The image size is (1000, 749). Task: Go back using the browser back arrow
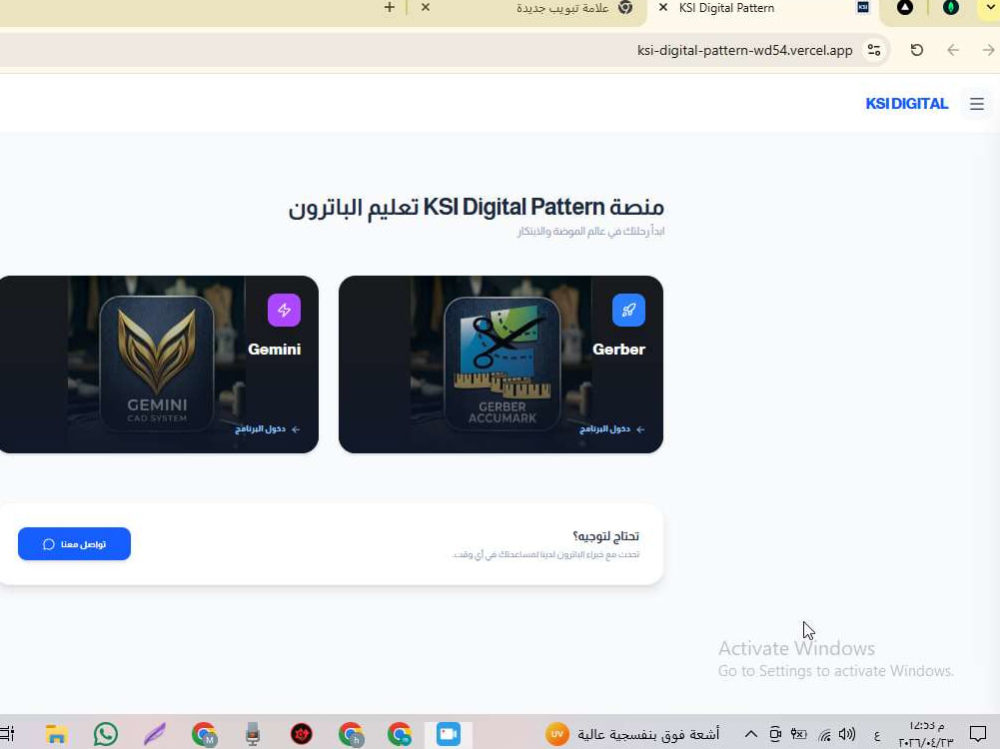953,50
